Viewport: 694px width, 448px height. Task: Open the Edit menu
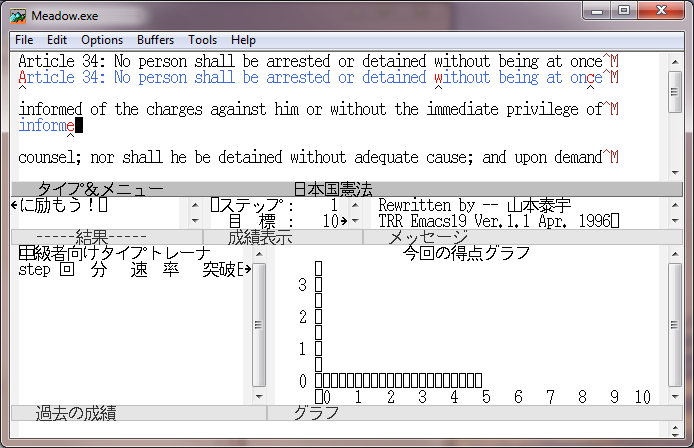[57, 40]
